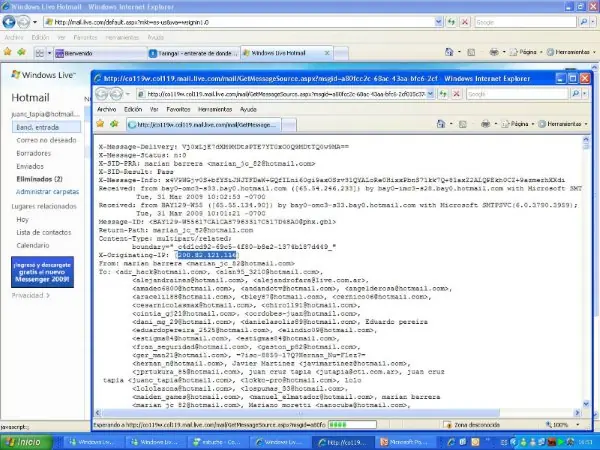Screen dimensions: 600x450
Task: Click the Add to Favorites icon in the front window
Action: [114, 124]
